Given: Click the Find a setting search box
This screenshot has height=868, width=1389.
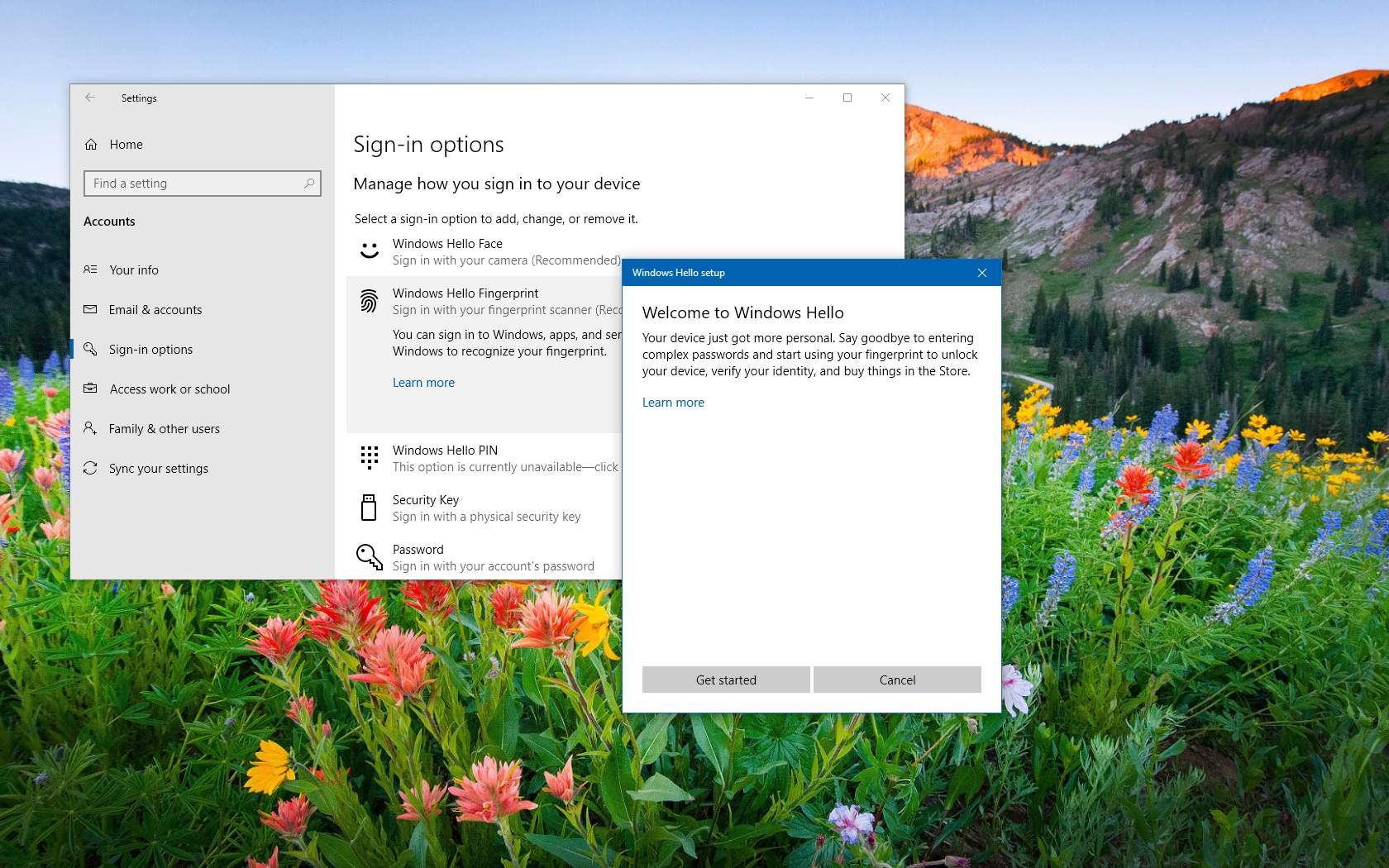Looking at the screenshot, I should pos(202,183).
